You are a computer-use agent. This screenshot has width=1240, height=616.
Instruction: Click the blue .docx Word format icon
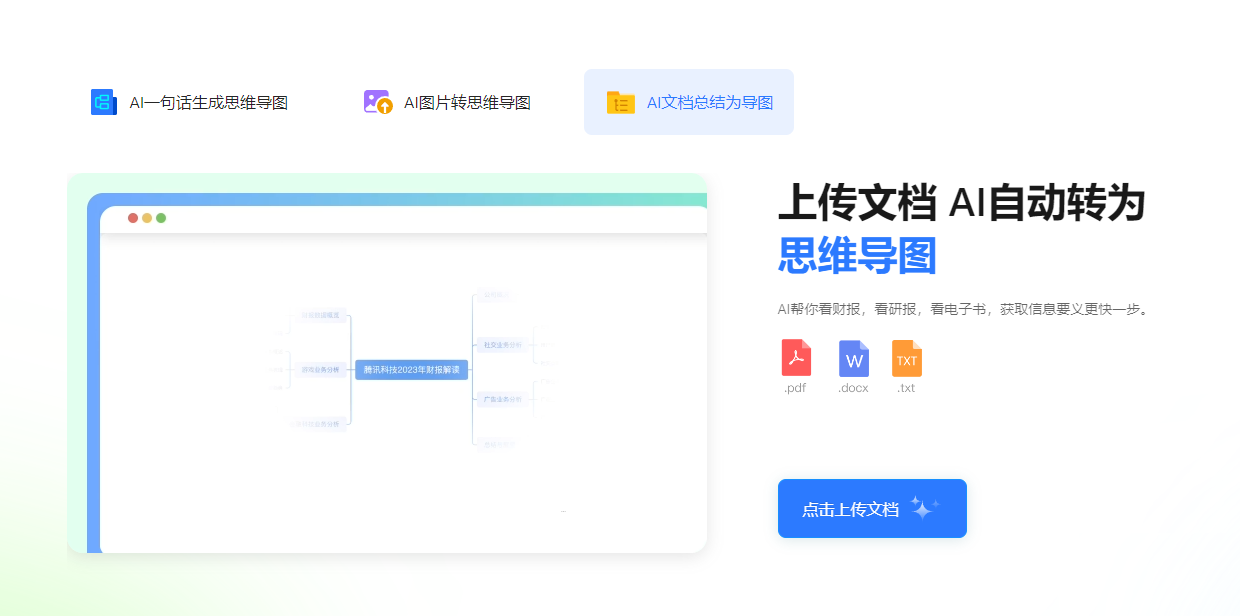[x=852, y=360]
